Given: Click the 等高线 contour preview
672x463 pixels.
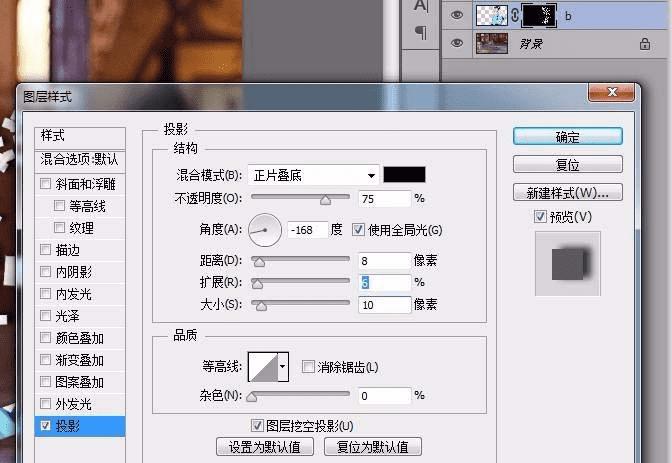Looking at the screenshot, I should coord(263,367).
